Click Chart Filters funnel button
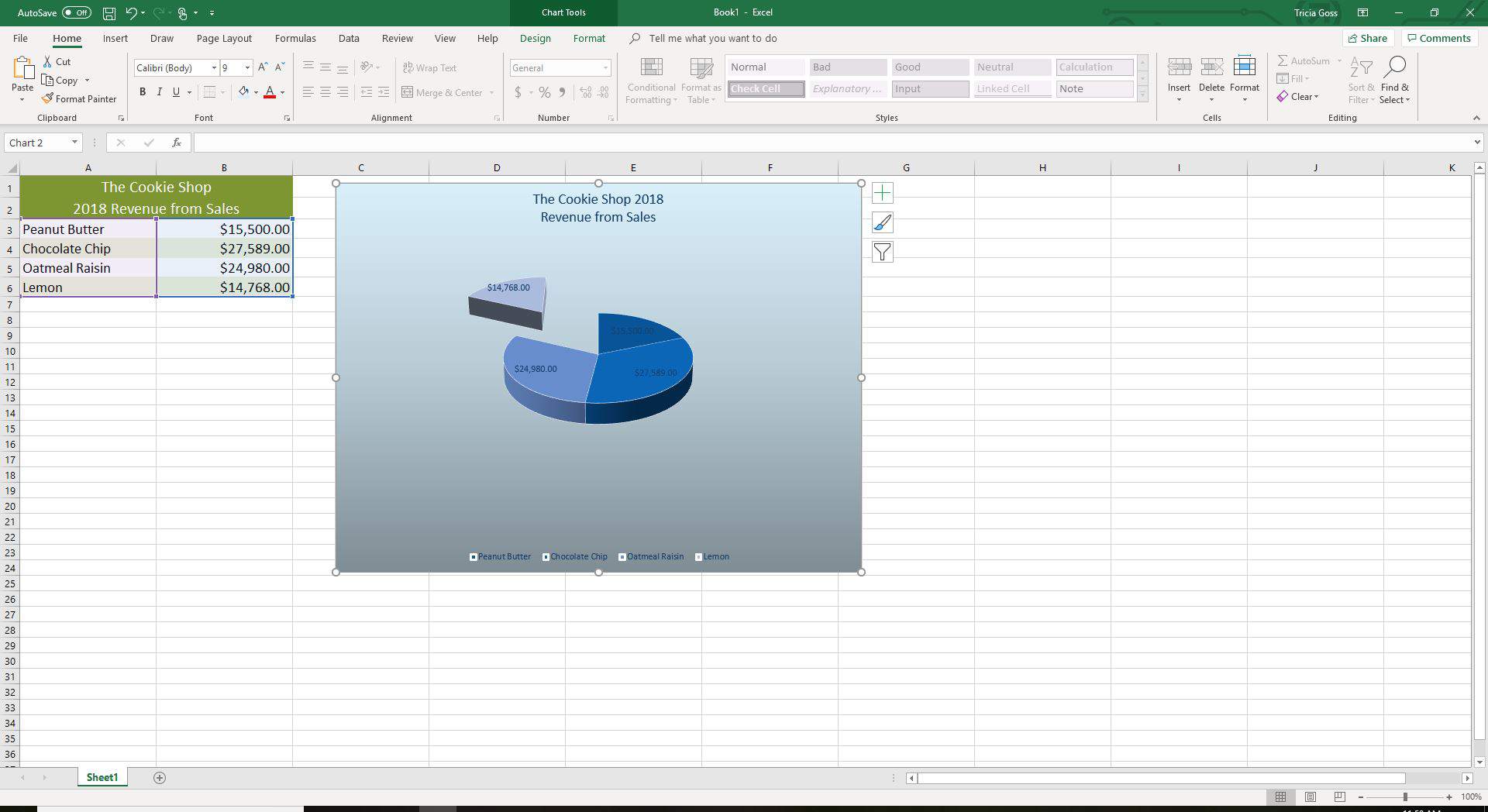Screen dimensions: 1488x812 (882, 252)
